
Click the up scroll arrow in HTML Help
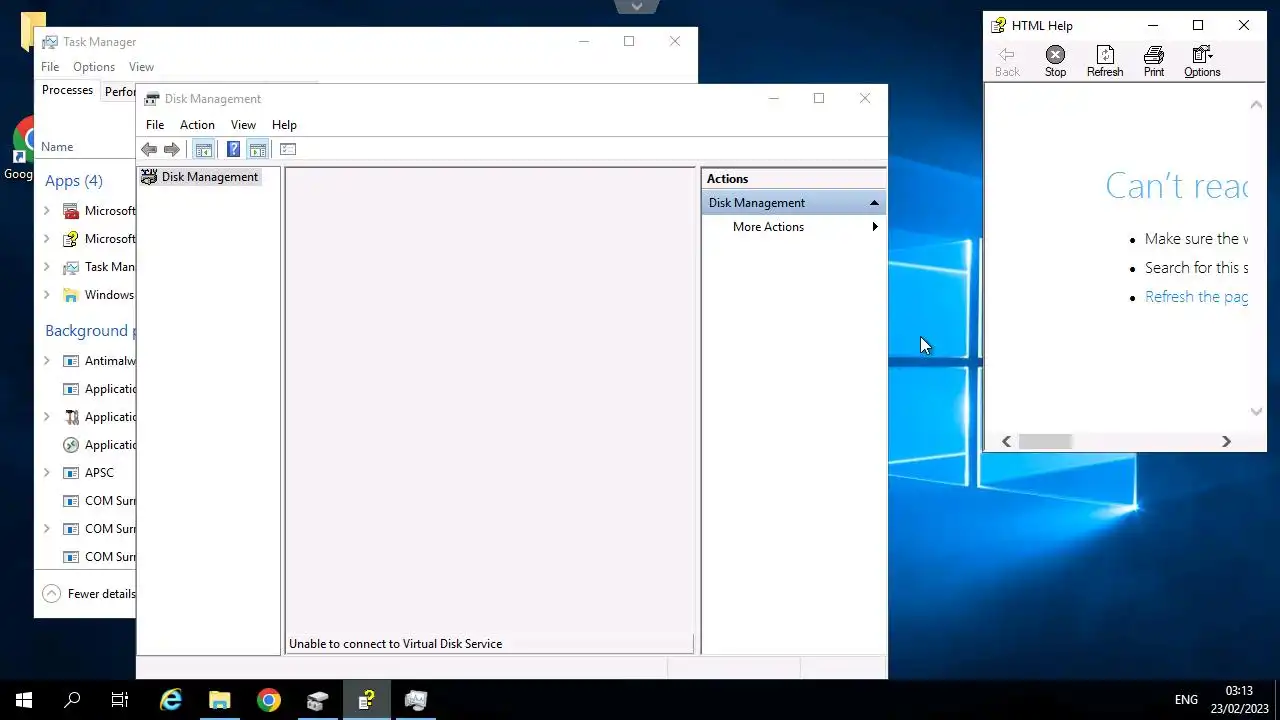tap(1257, 105)
